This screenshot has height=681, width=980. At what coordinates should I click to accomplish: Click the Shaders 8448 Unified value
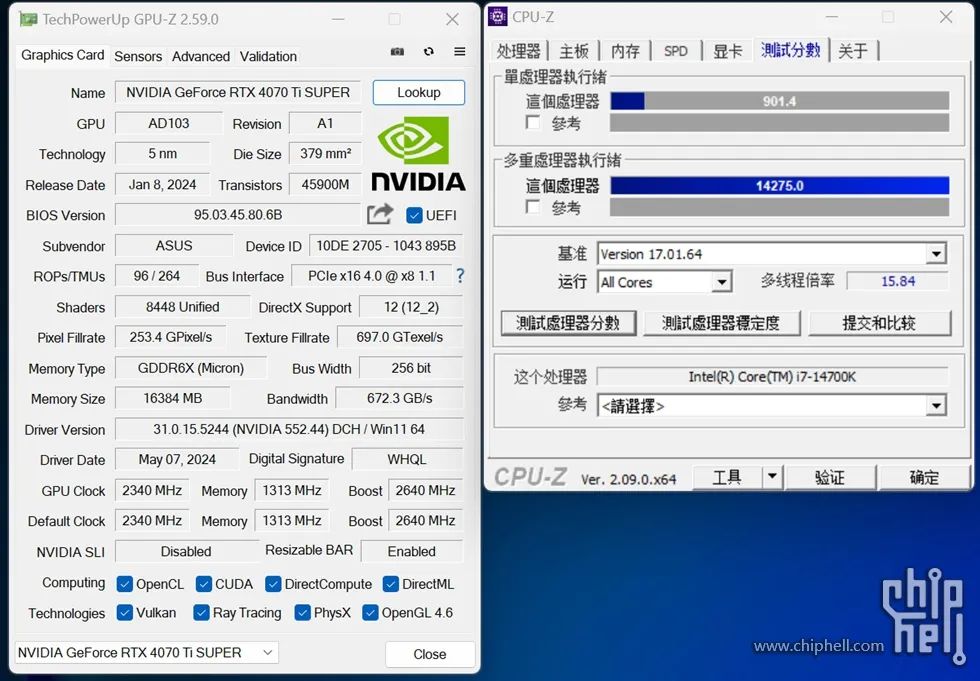[x=182, y=307]
